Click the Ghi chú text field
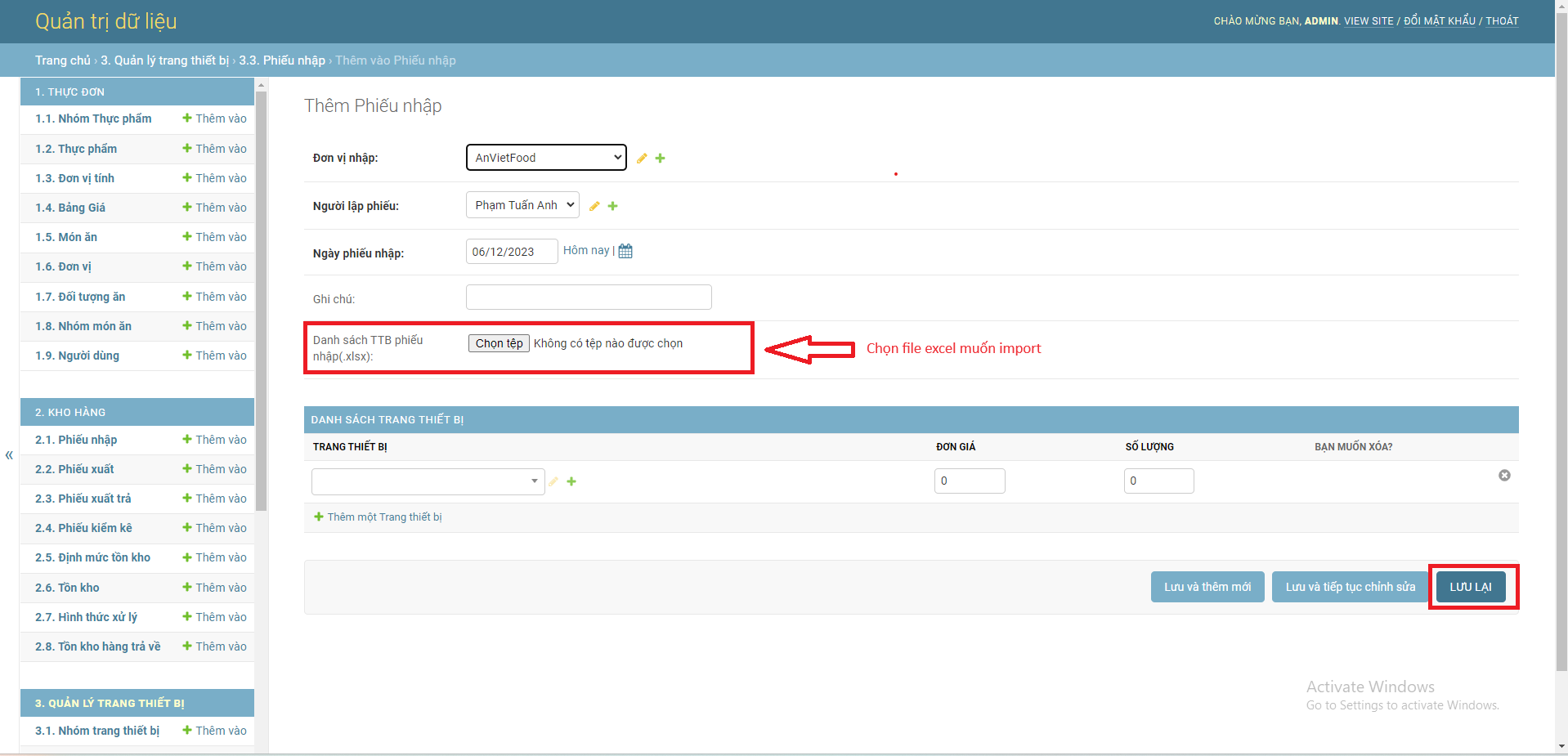The image size is (1568, 756). pos(588,297)
